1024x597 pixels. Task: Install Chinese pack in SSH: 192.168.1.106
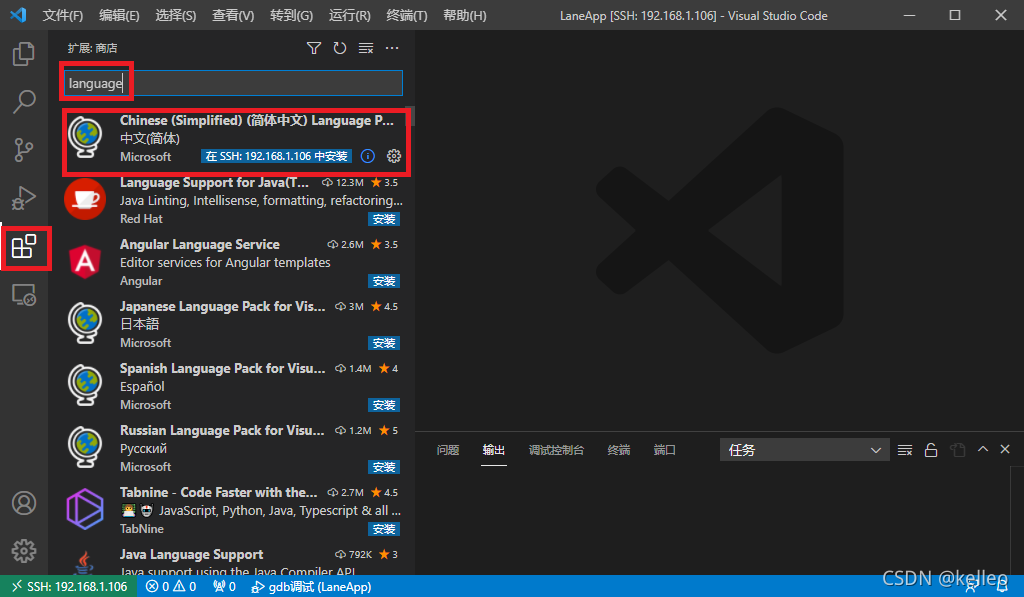click(276, 156)
